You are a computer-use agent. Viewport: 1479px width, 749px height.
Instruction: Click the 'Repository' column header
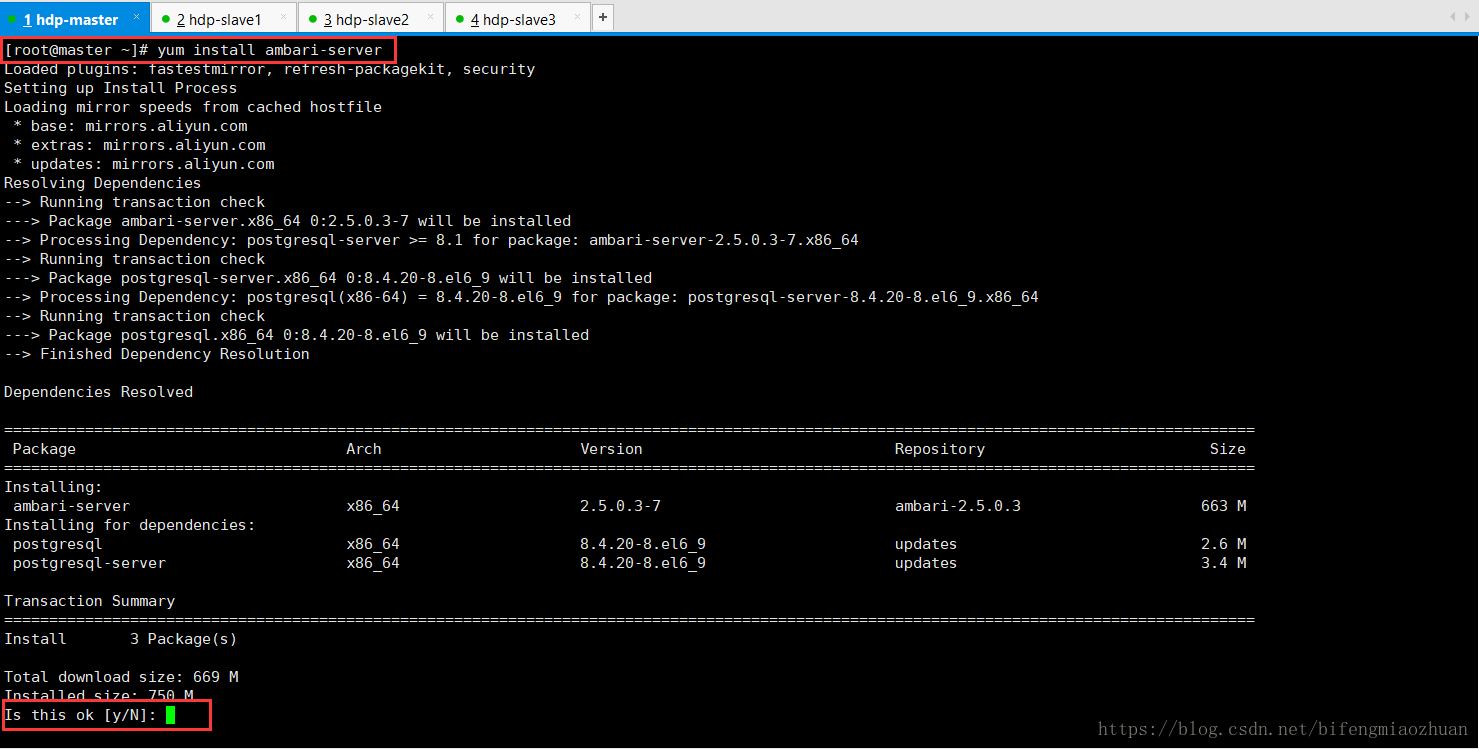coord(940,449)
